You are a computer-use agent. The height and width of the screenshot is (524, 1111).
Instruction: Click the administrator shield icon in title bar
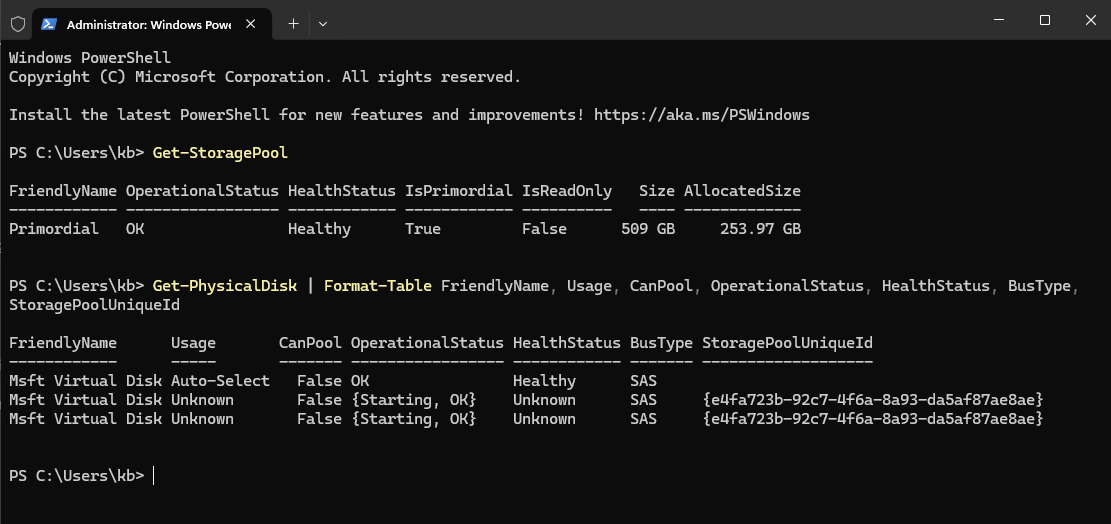click(x=18, y=23)
